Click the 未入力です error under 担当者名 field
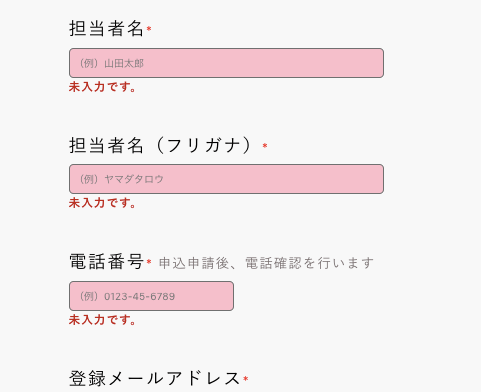 tap(102, 87)
